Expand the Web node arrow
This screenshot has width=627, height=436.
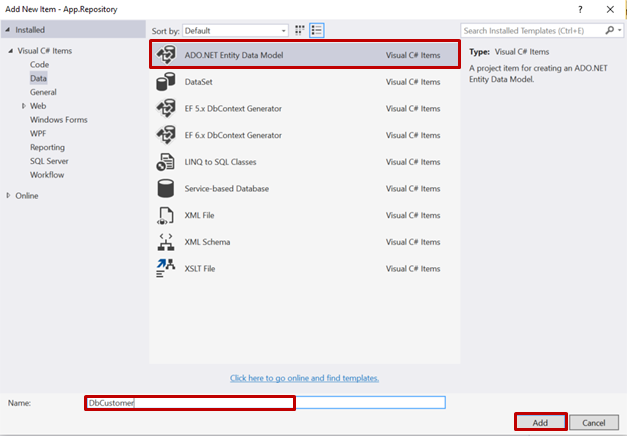pyautogui.click(x=24, y=106)
